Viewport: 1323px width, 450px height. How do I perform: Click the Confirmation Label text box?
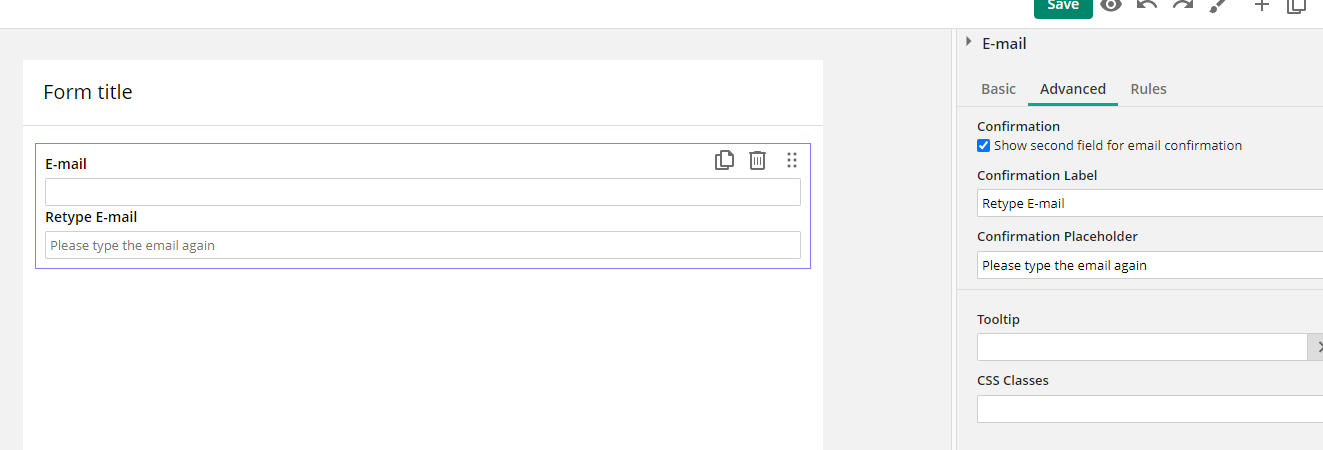click(x=1150, y=203)
